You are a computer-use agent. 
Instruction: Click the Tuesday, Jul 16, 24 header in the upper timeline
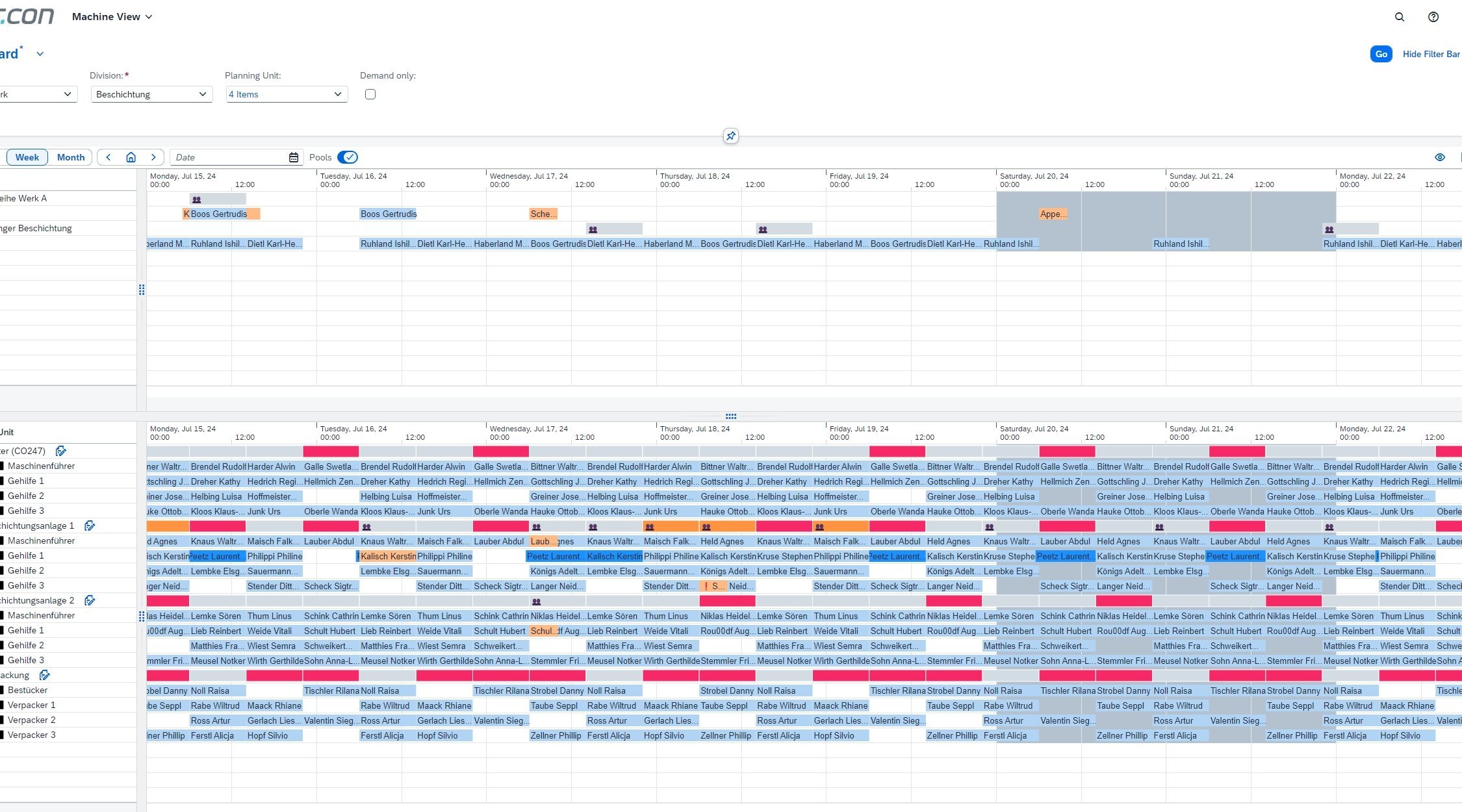(353, 176)
